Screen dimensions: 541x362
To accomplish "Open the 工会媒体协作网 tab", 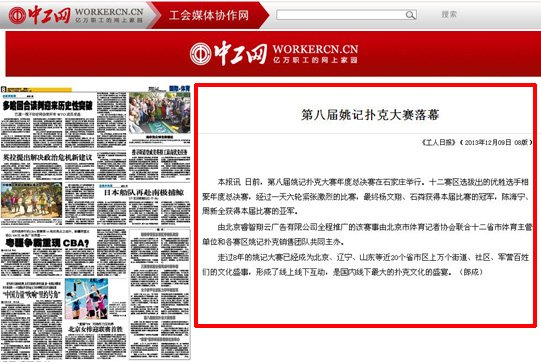I will [209, 15].
